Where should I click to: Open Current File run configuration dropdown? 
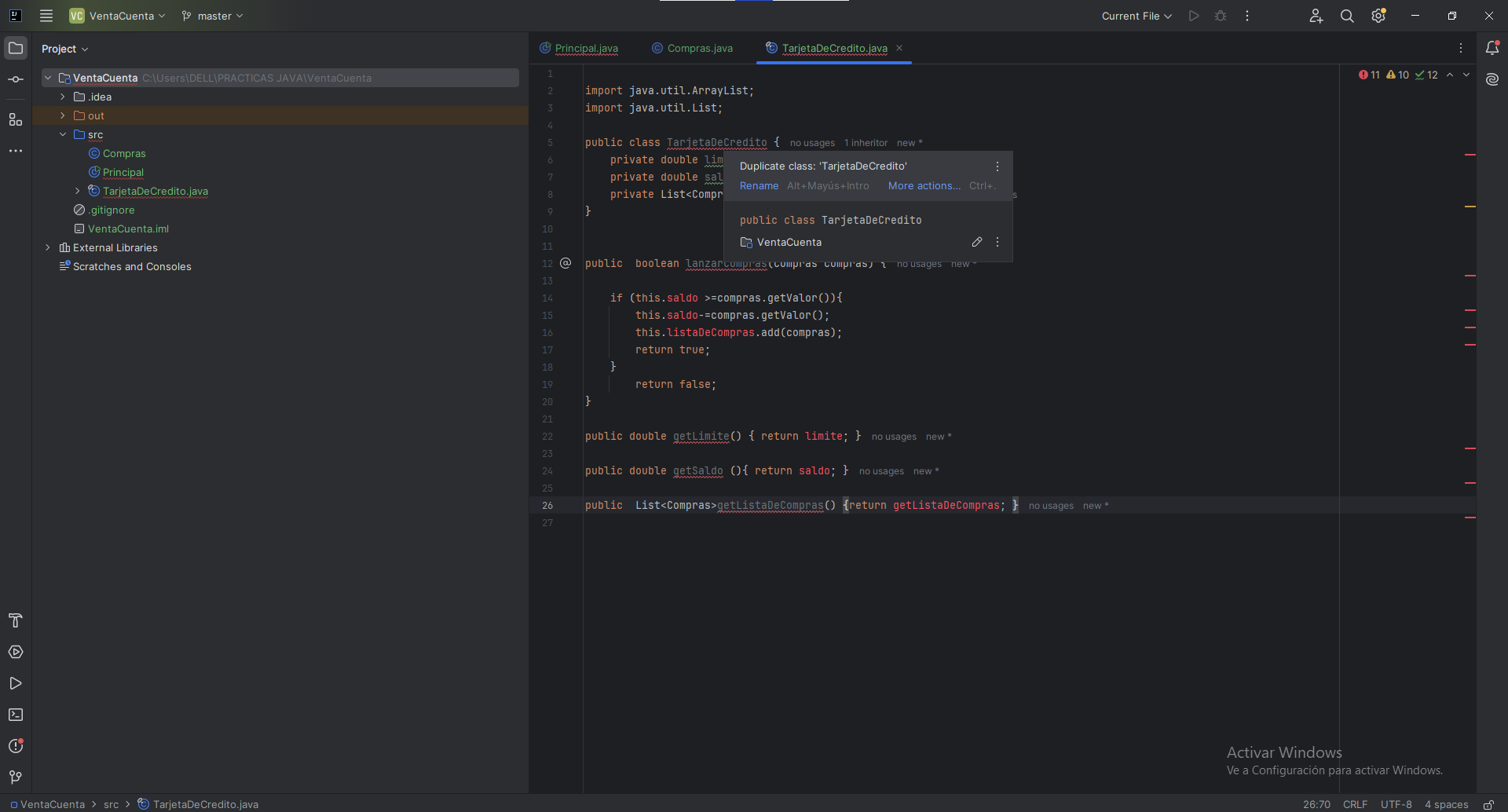(x=1136, y=16)
